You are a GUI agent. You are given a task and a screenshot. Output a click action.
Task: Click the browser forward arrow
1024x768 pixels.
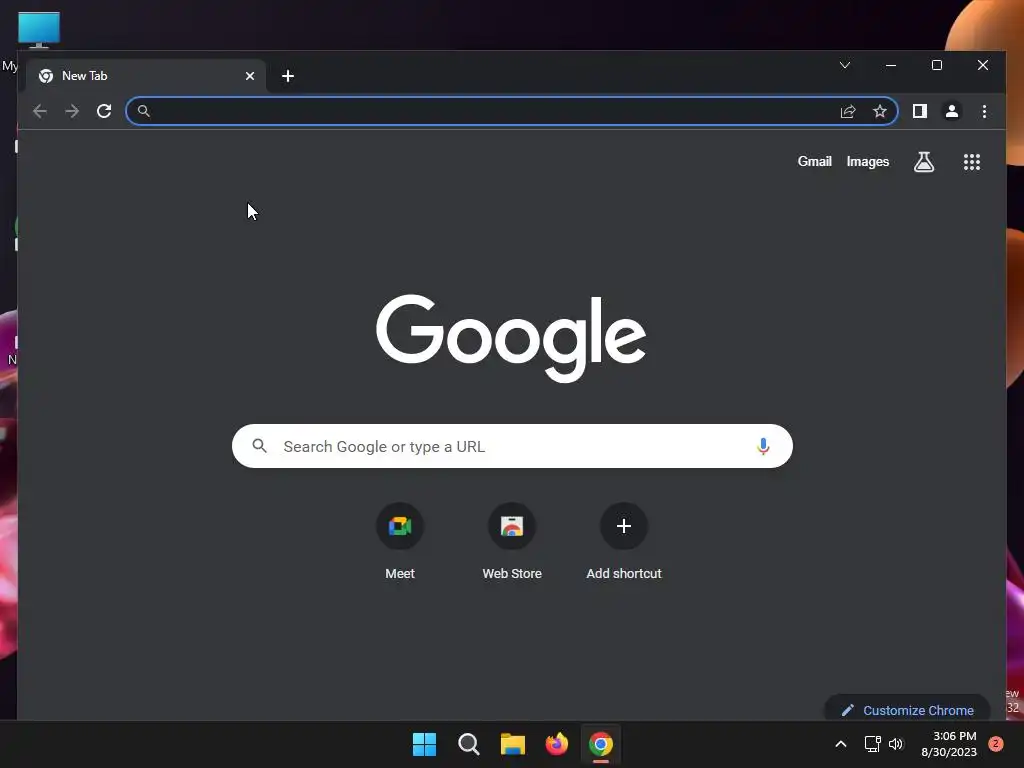click(x=72, y=111)
